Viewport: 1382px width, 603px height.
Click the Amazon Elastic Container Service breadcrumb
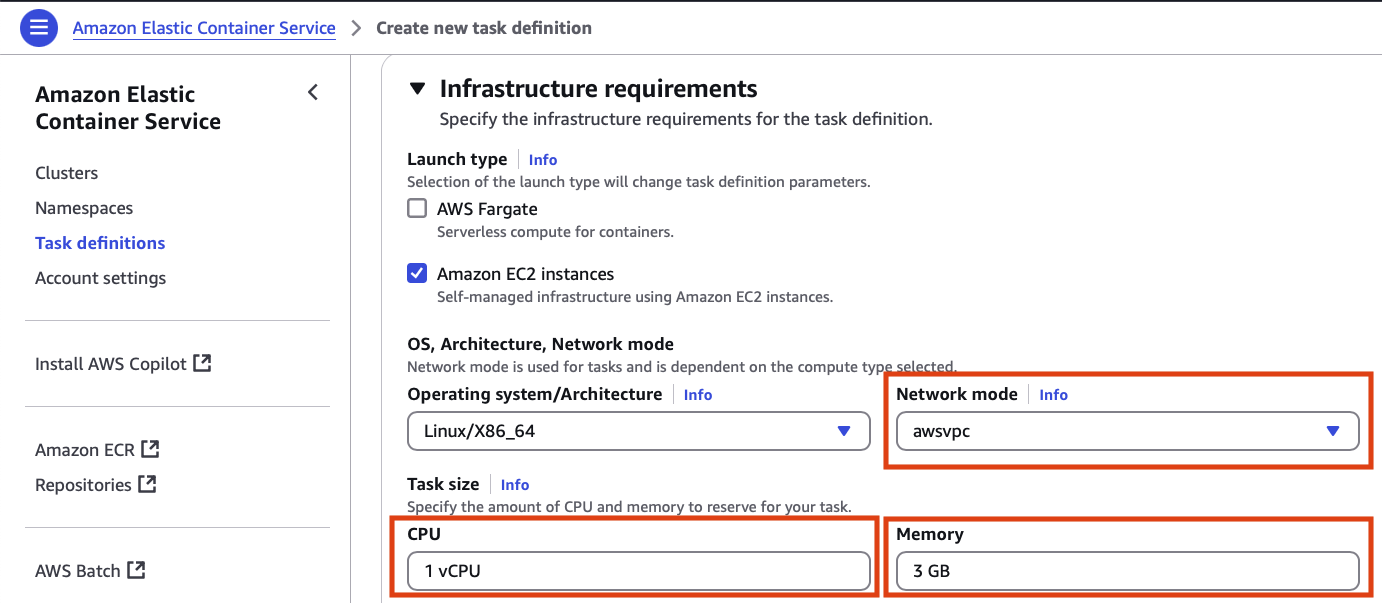204,28
